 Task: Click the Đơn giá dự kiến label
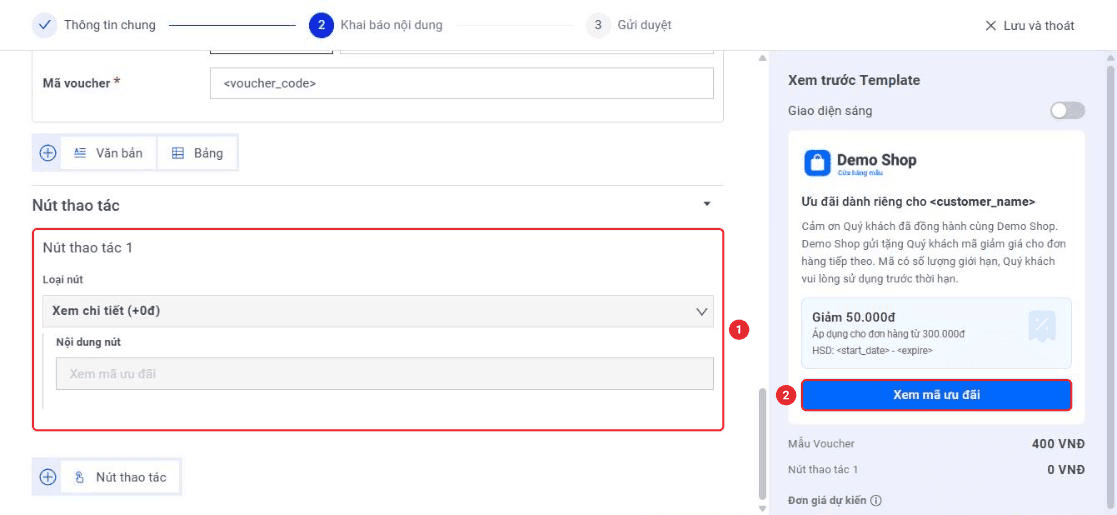828,501
